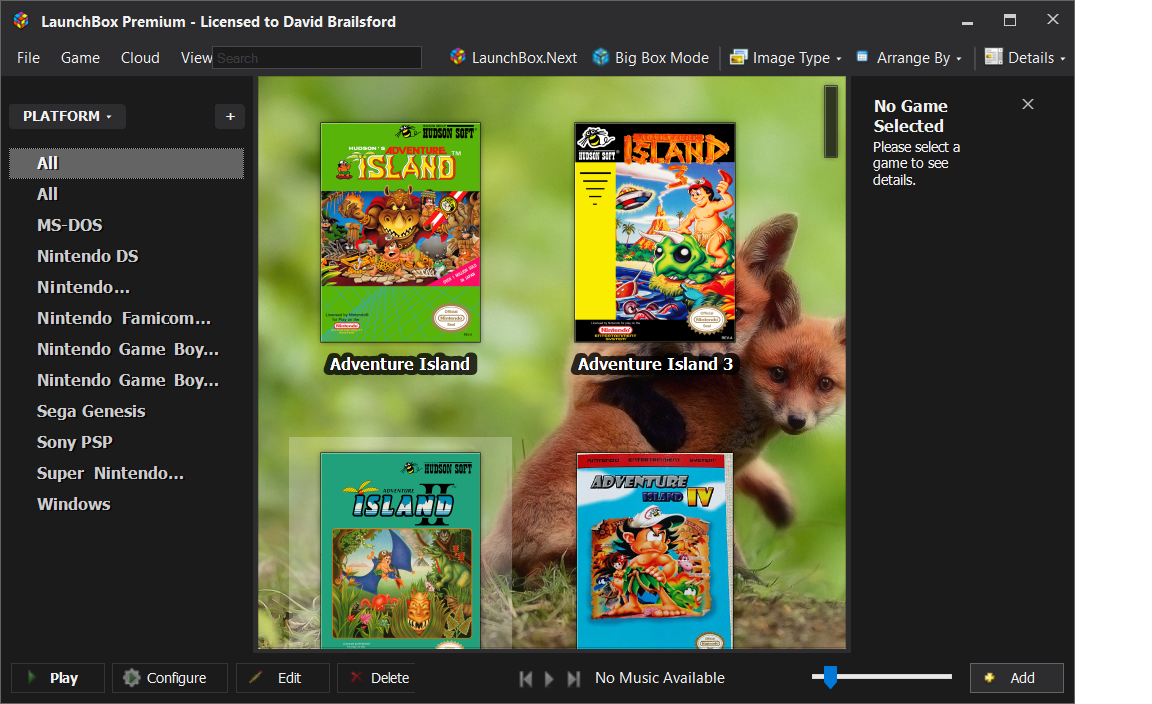
Task: Expand the Image Type dropdown
Action: (x=785, y=57)
